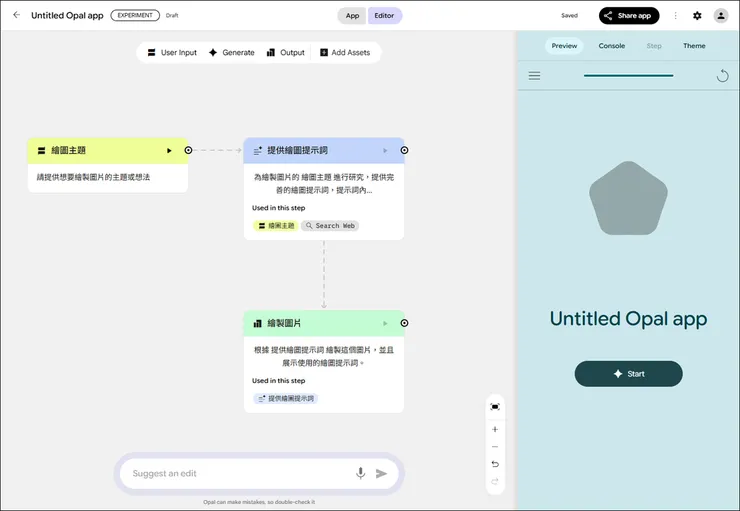740x511 pixels.
Task: Click the yellow 繪圖主題 chip in the prompt node
Action: (x=276, y=226)
